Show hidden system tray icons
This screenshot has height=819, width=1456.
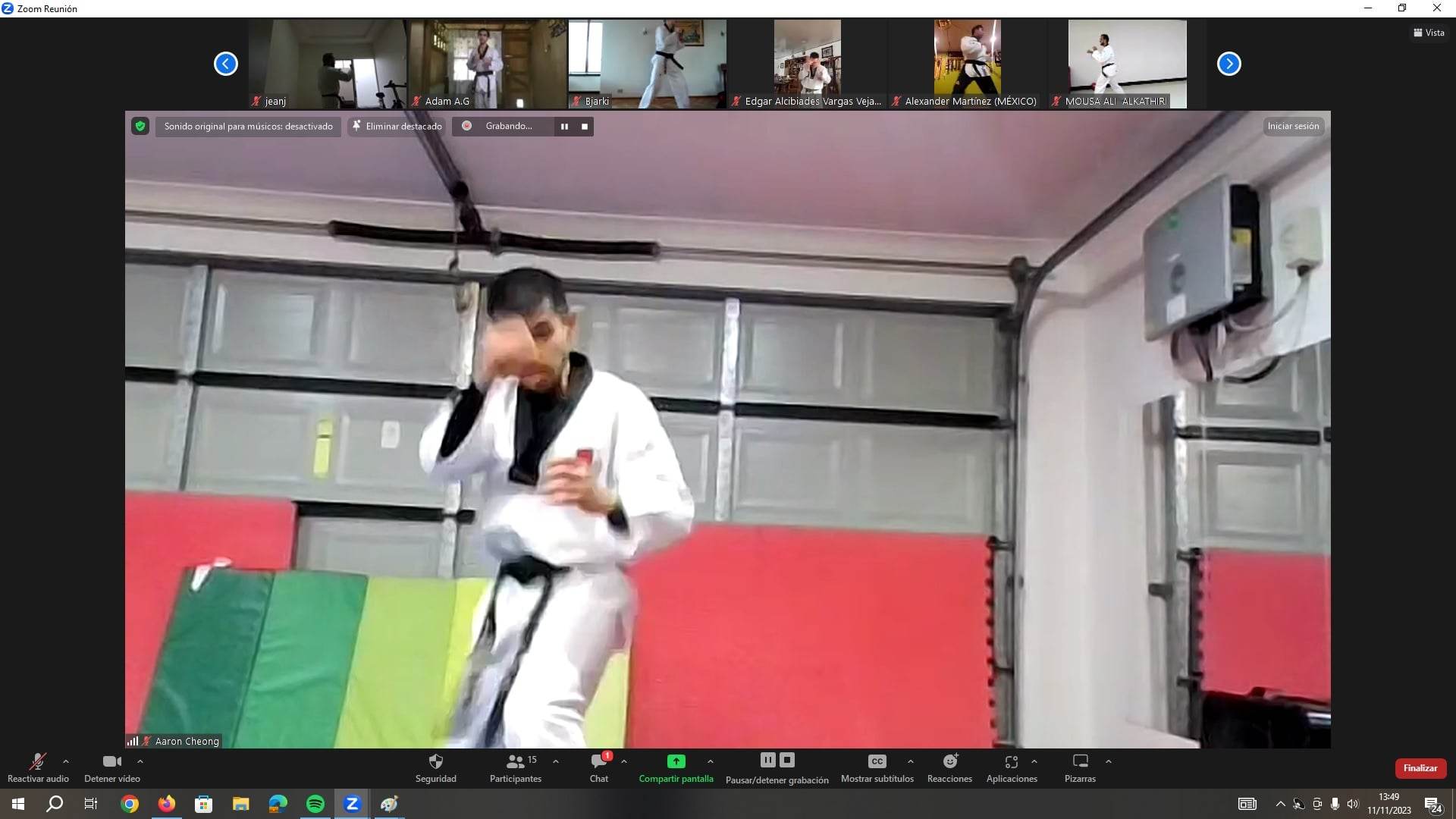[1281, 804]
